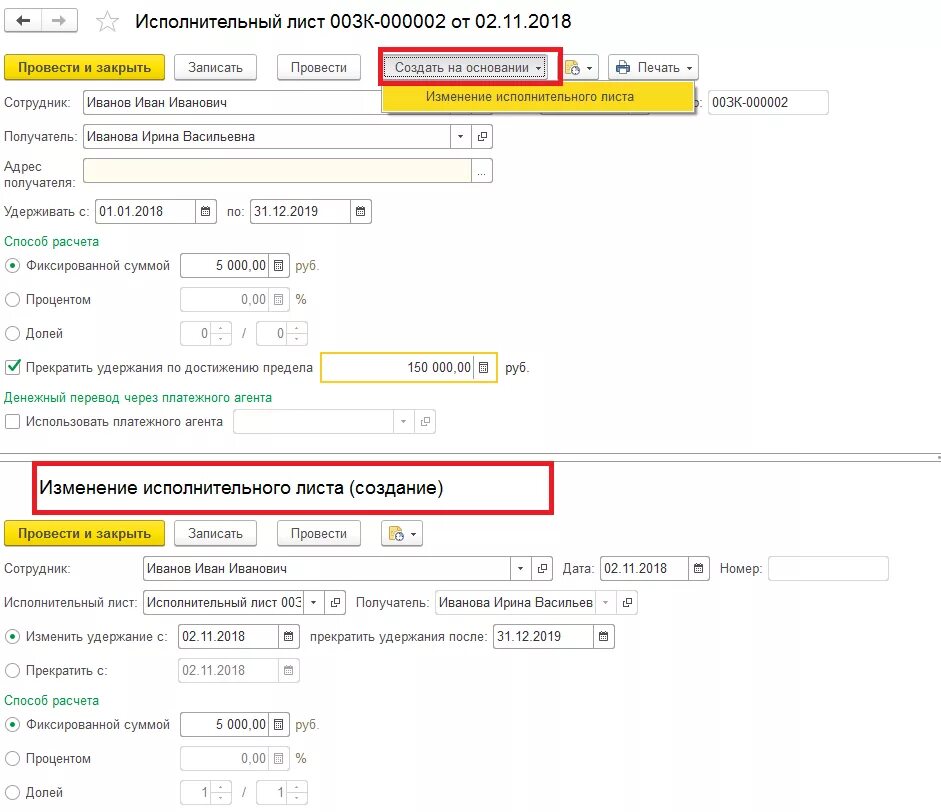This screenshot has height=812, width=941.
Task: Adjust upper Долей denominator stepper
Action: (296, 334)
